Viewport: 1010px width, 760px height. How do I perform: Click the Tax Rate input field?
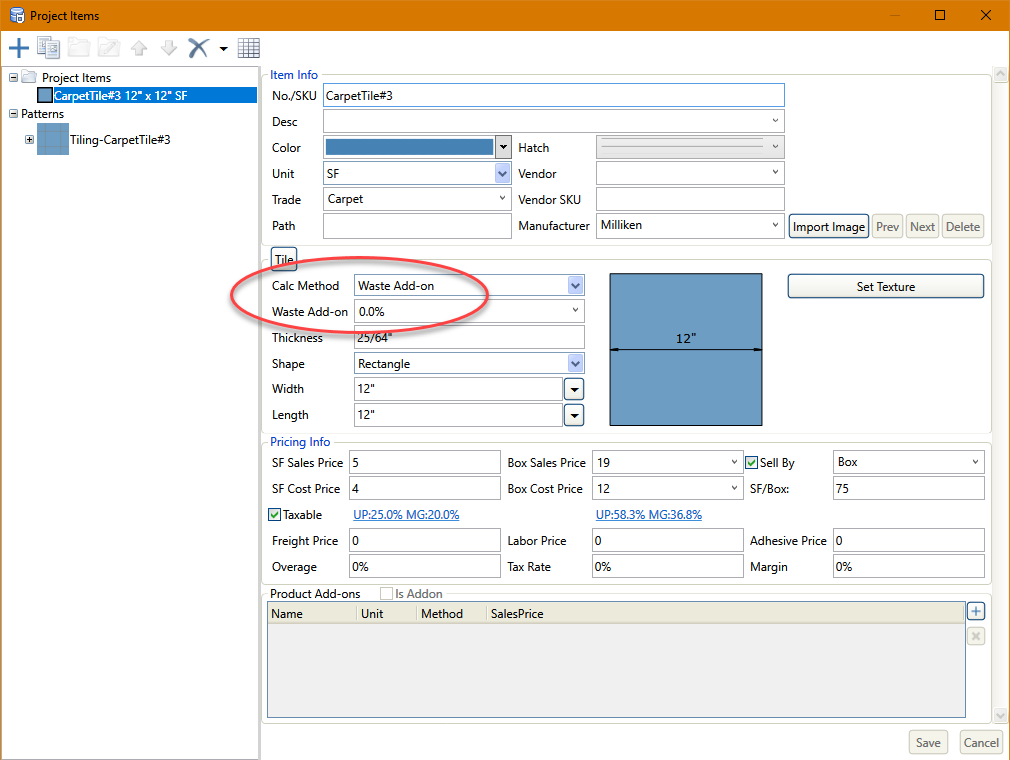667,567
